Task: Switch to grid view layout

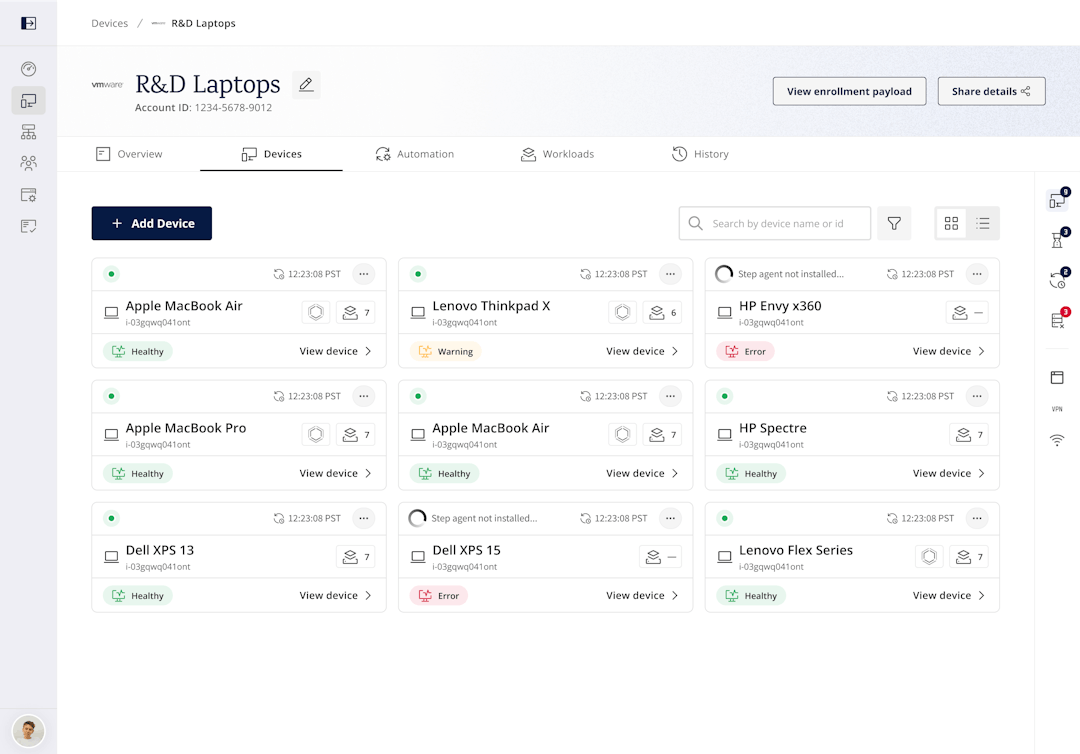Action: pyautogui.click(x=951, y=223)
